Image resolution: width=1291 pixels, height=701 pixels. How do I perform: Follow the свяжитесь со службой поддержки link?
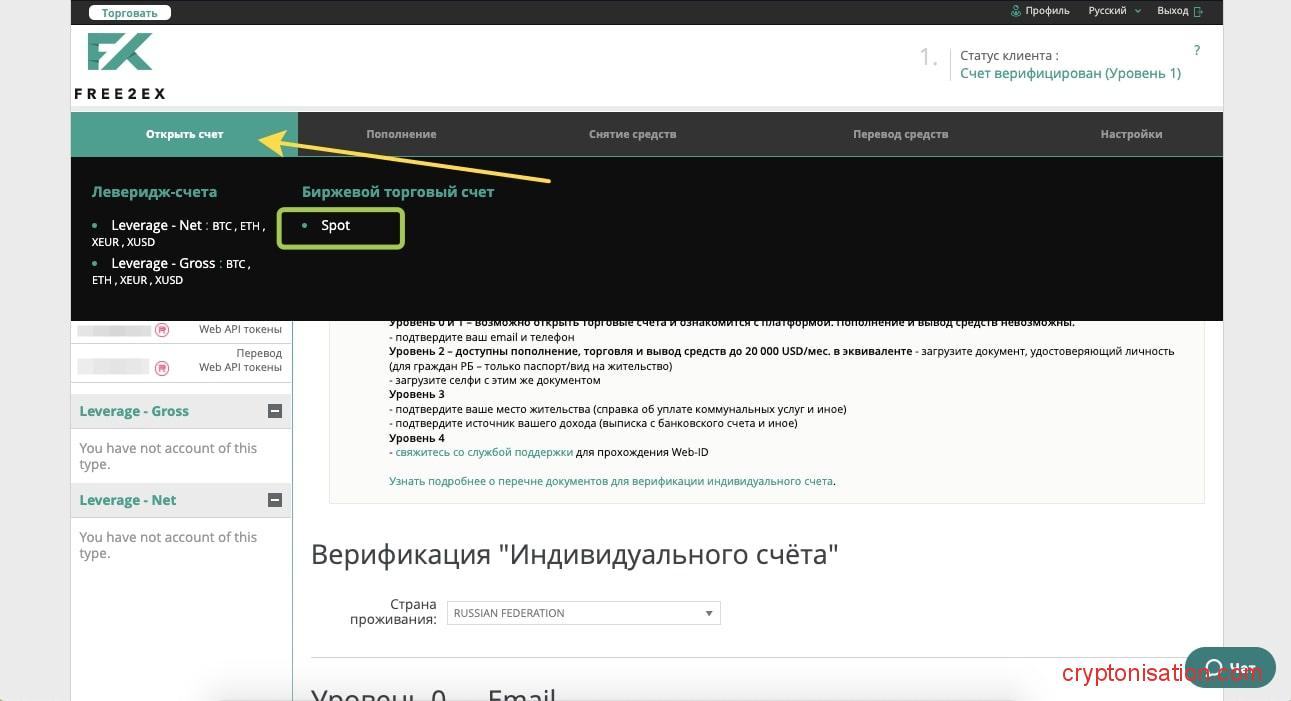pos(485,452)
